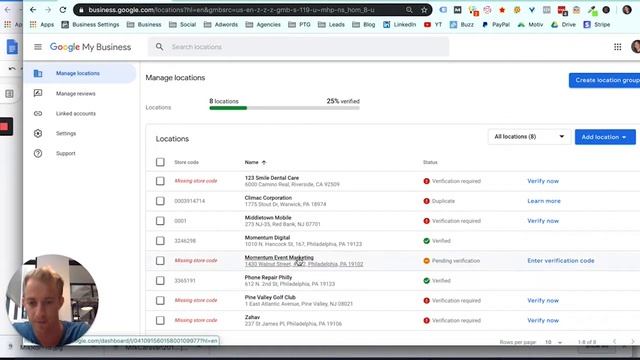The image size is (640, 360).
Task: Open the Drive bookmark
Action: [x=563, y=24]
